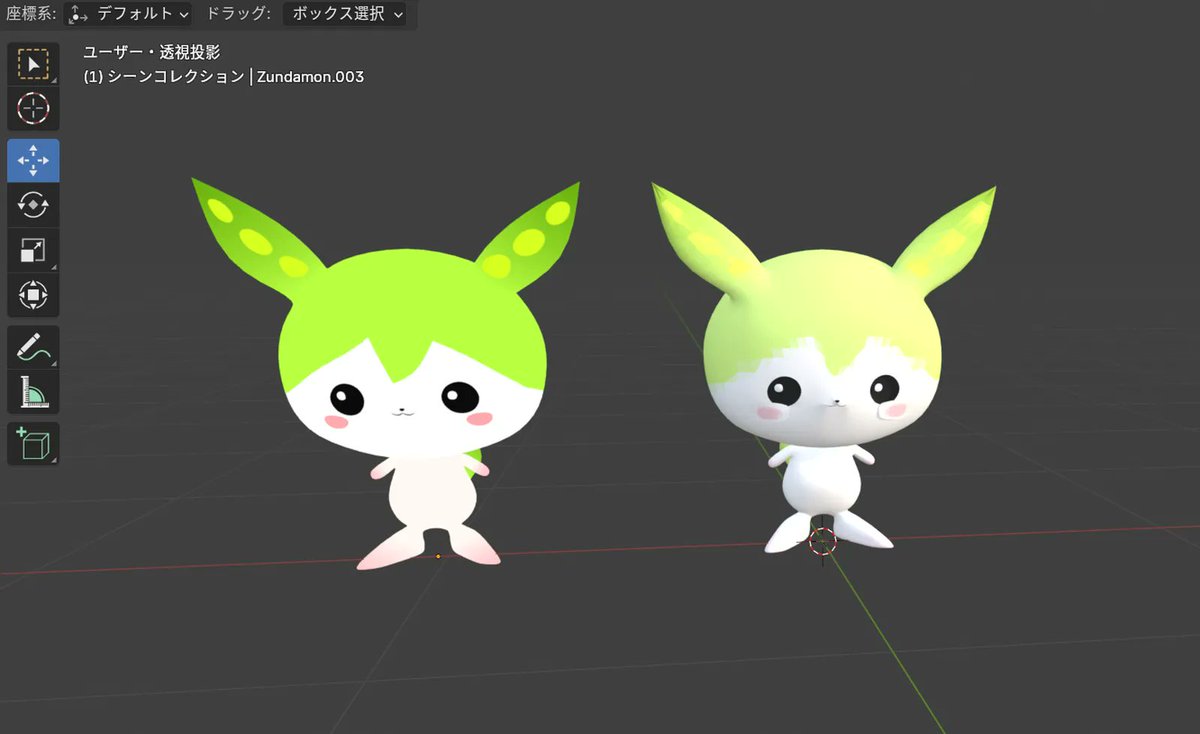Activate the Annotate pencil tool

pyautogui.click(x=33, y=348)
